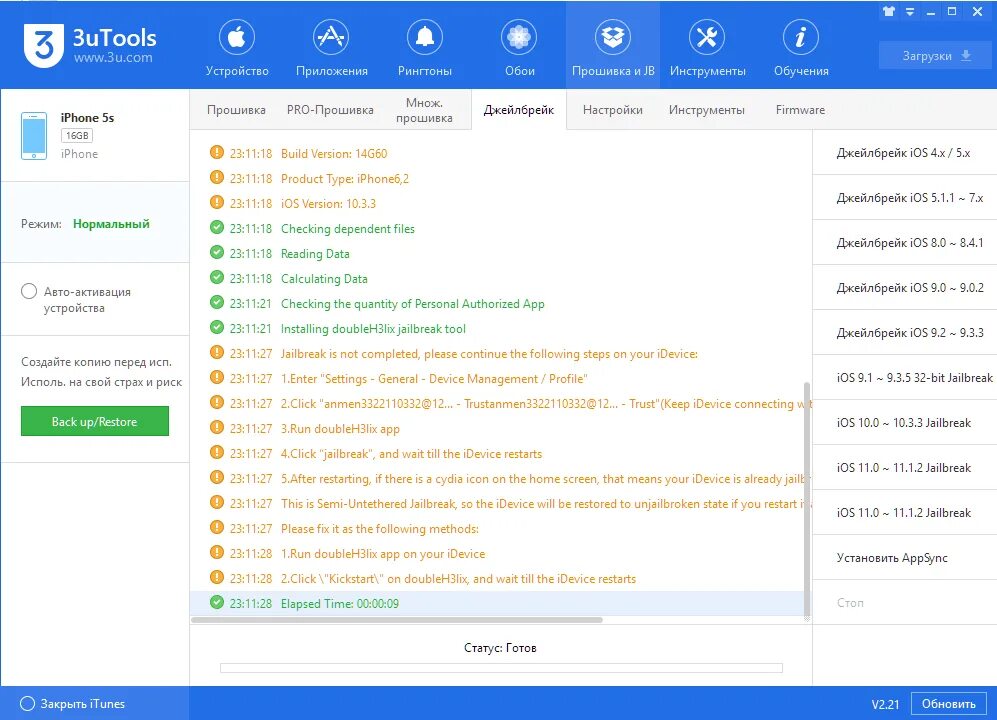Select iOS 9.1 ~ 9.3.5 32-bit Jailbreak
This screenshot has width=997, height=720.
coord(905,378)
